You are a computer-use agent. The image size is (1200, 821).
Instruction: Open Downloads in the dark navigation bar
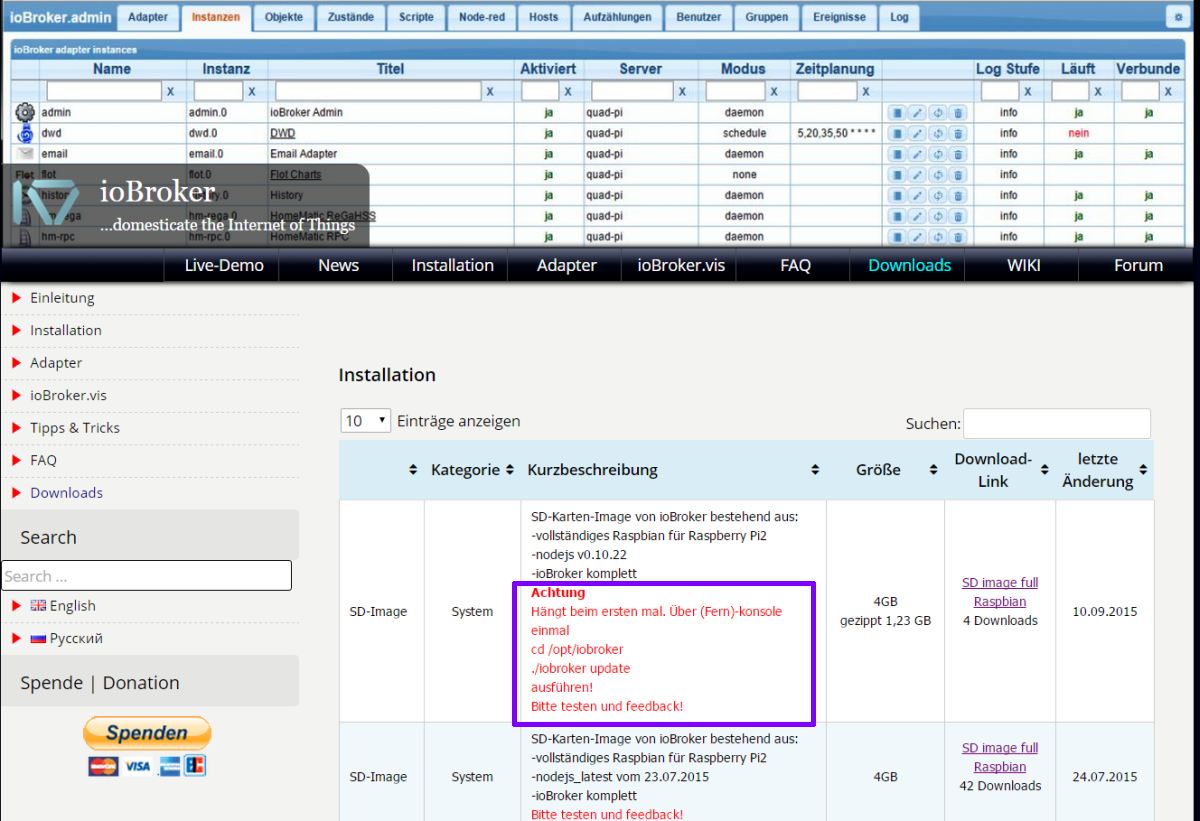910,265
